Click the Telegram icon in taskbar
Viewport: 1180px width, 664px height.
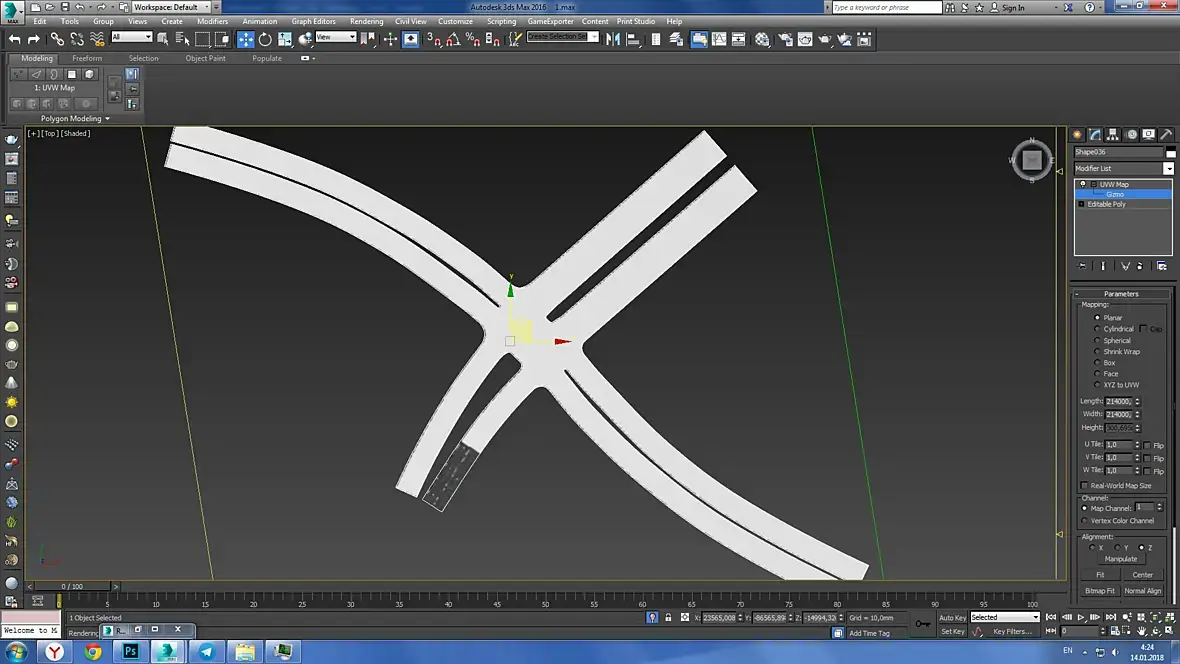tap(206, 652)
